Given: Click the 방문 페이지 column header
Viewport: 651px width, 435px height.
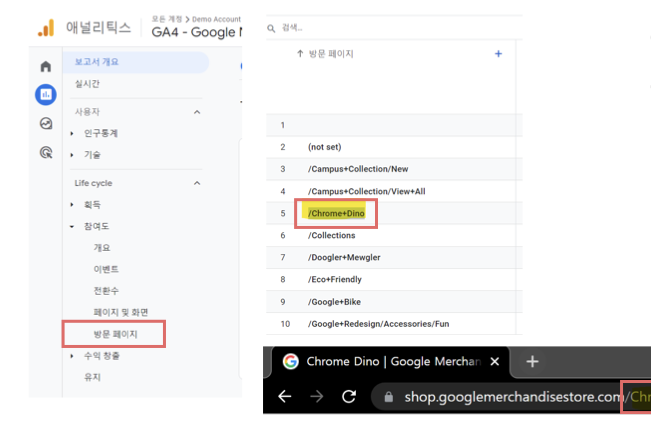Looking at the screenshot, I should (x=331, y=54).
